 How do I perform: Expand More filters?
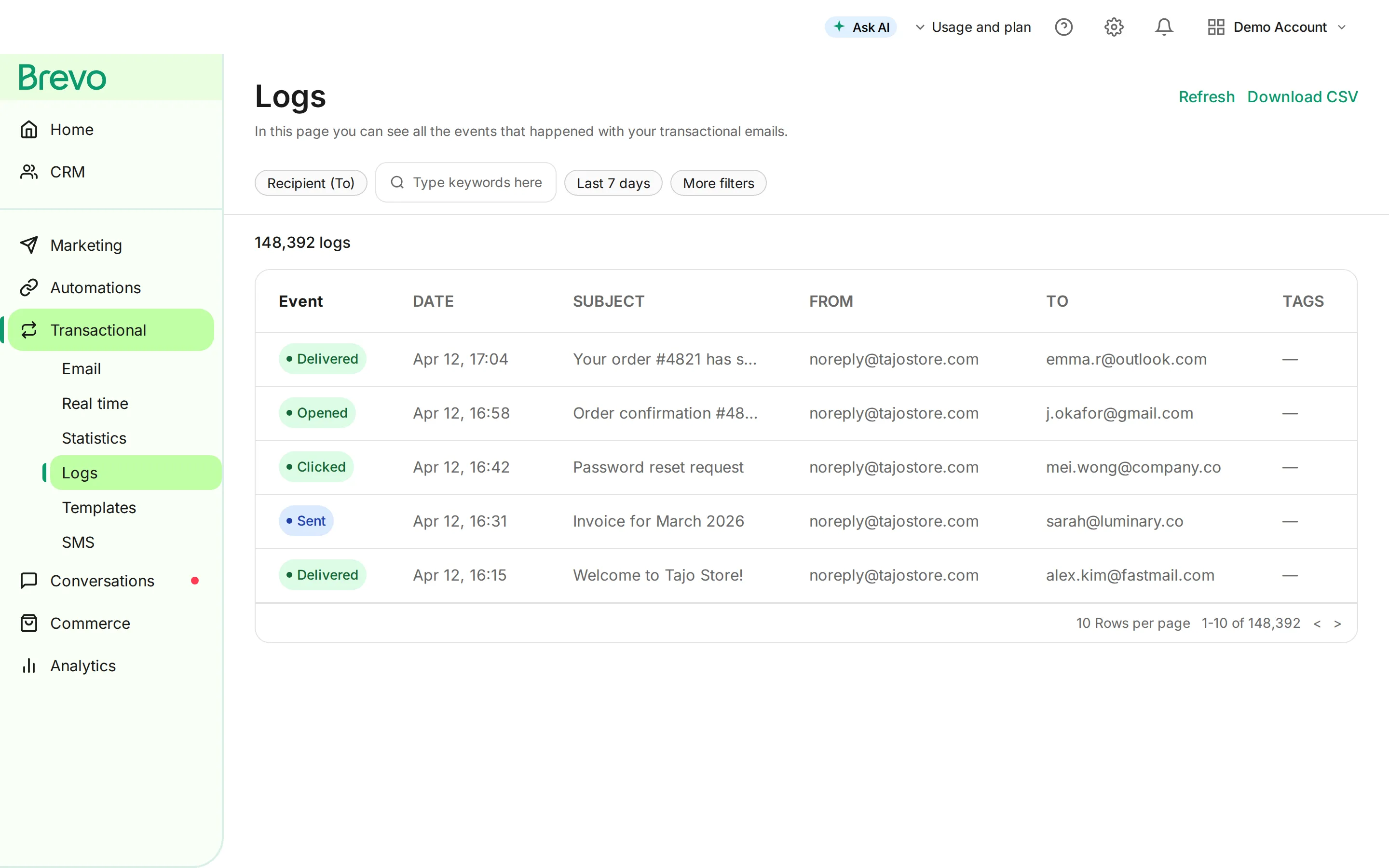[718, 183]
